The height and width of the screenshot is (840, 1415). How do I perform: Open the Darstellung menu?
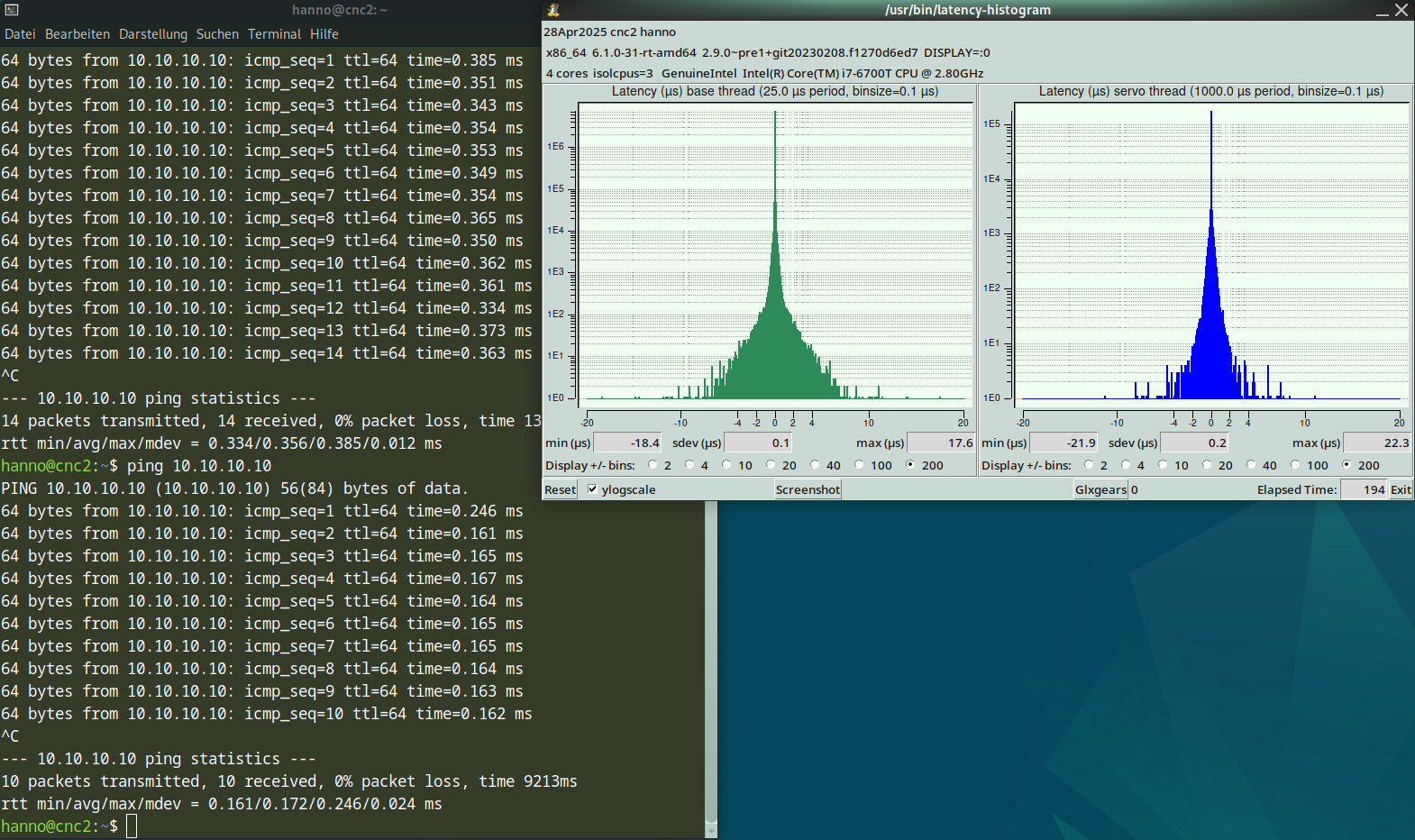(153, 34)
